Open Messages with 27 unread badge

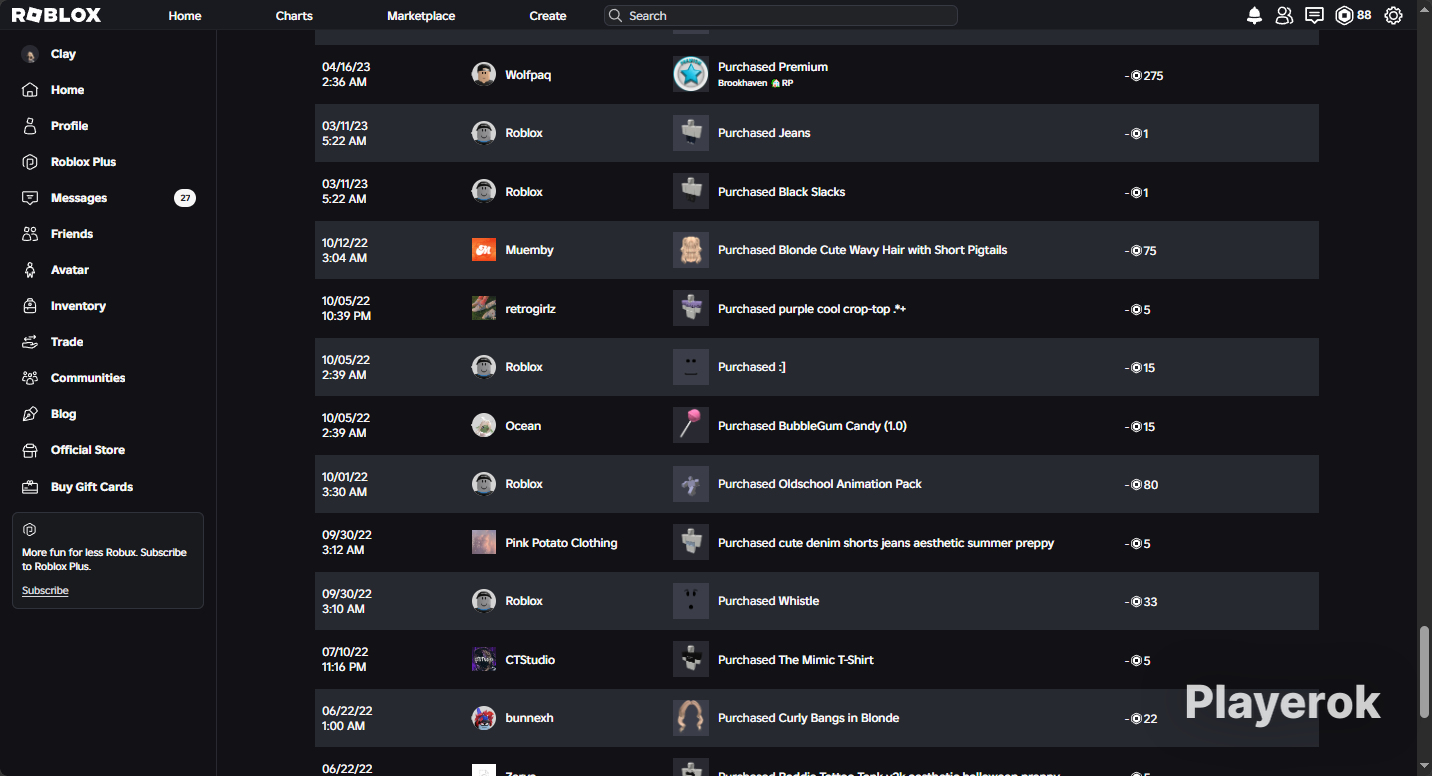click(108, 198)
